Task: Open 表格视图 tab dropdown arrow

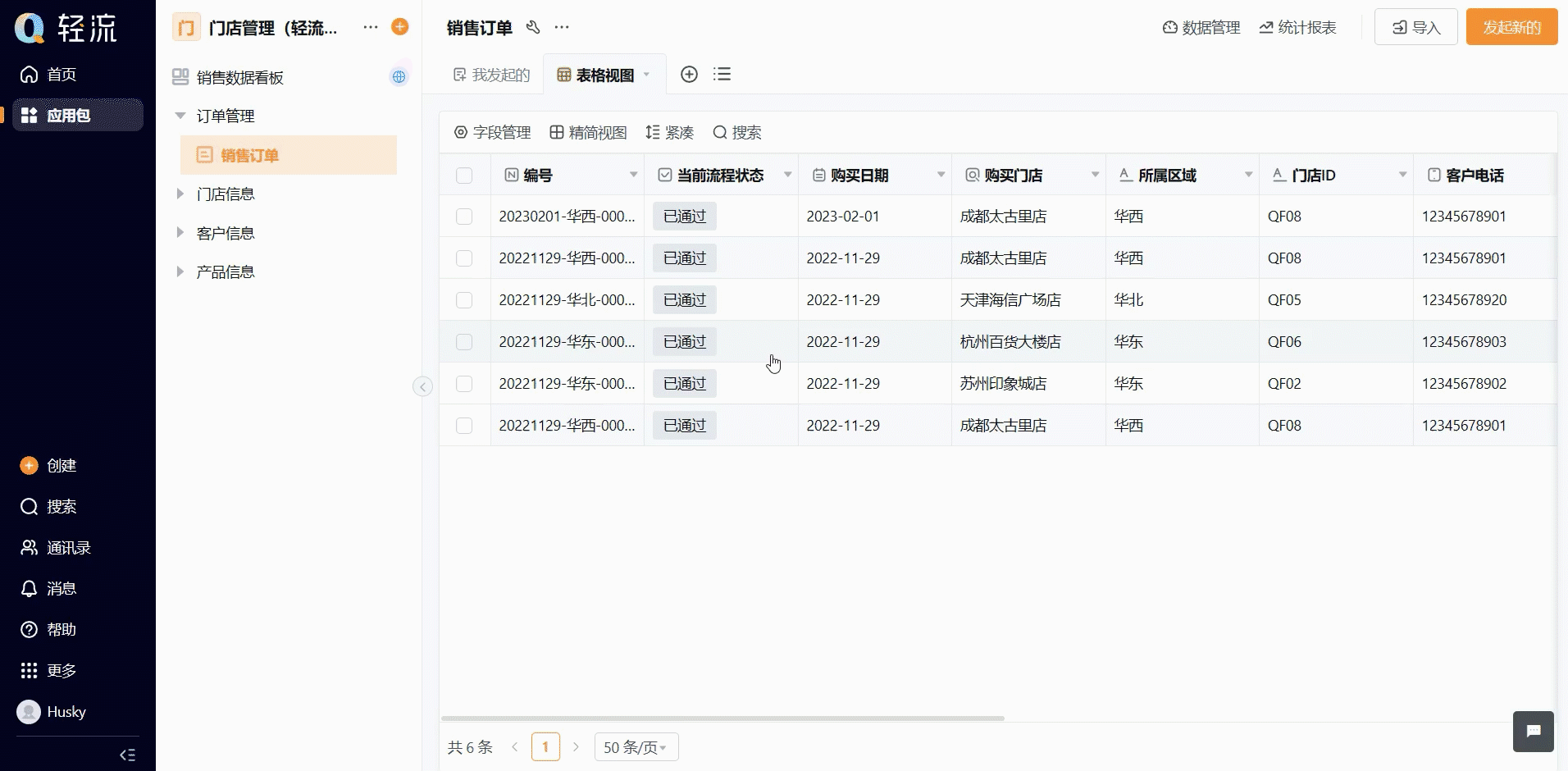Action: tap(646, 75)
